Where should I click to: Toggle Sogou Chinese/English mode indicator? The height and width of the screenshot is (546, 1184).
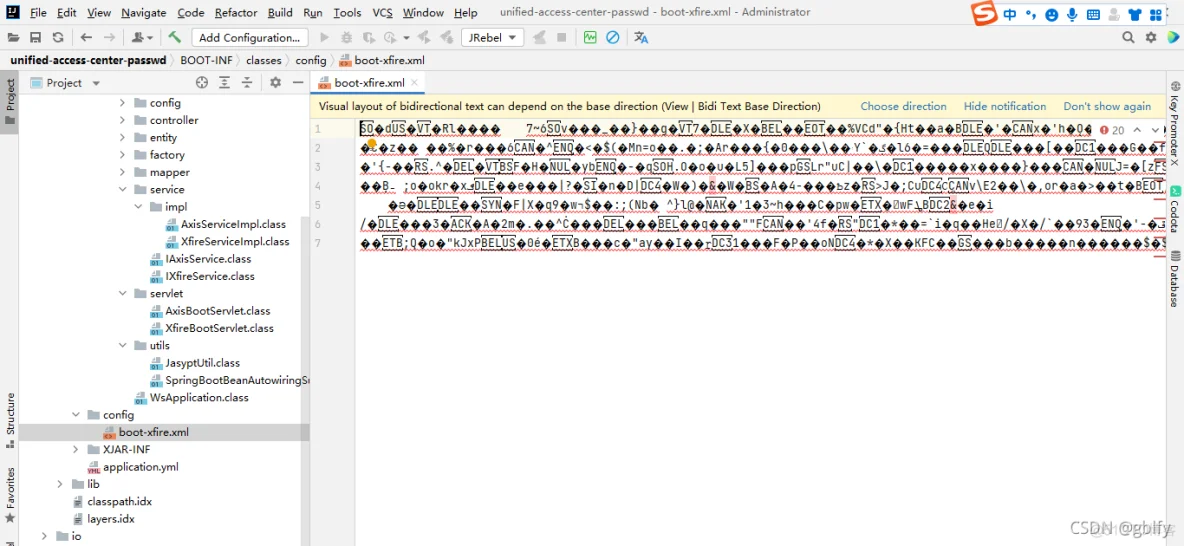tap(1010, 14)
